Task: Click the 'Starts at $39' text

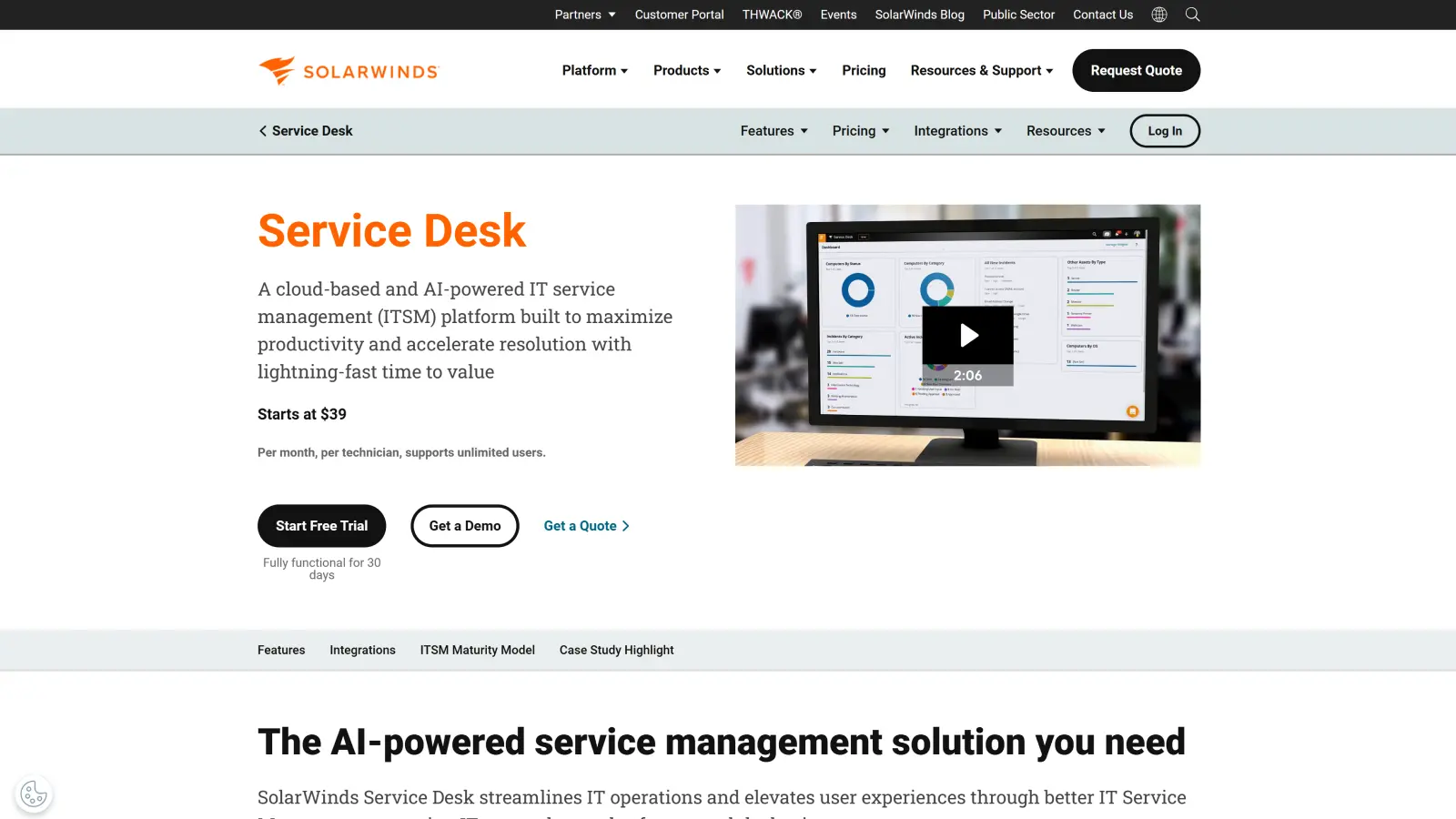Action: [x=302, y=414]
